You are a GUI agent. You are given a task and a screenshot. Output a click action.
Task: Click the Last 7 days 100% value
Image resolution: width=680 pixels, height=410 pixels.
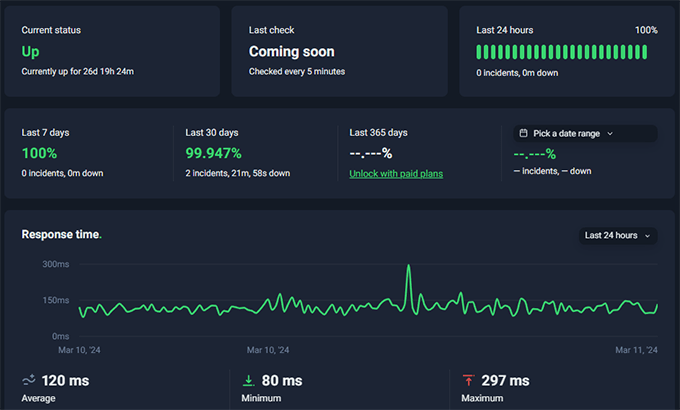pyautogui.click(x=39, y=153)
